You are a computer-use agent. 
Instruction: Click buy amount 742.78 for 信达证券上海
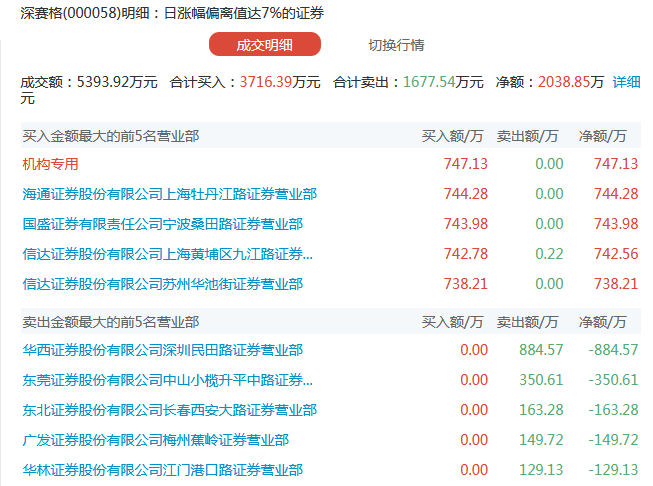click(x=466, y=254)
